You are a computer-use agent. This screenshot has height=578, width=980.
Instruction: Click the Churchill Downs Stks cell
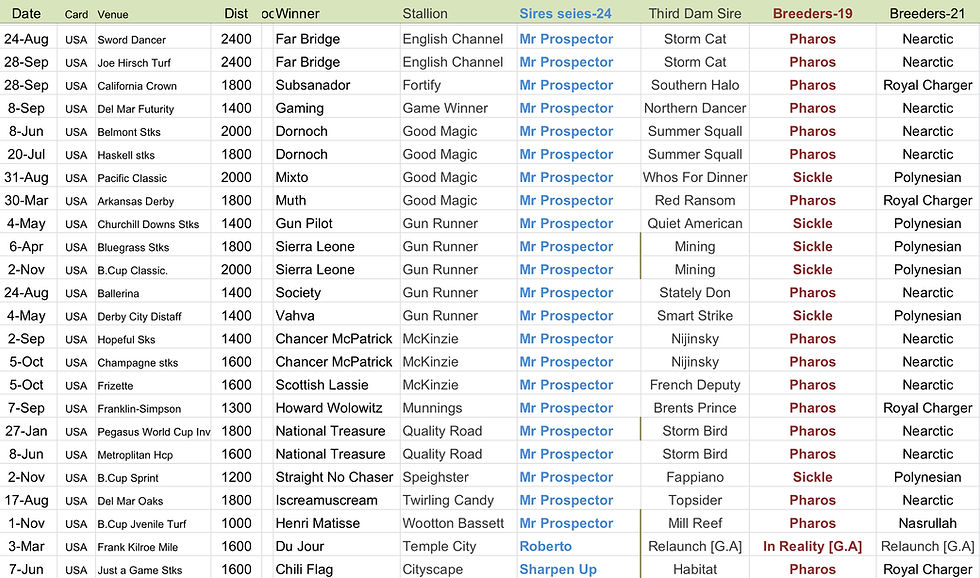click(148, 224)
